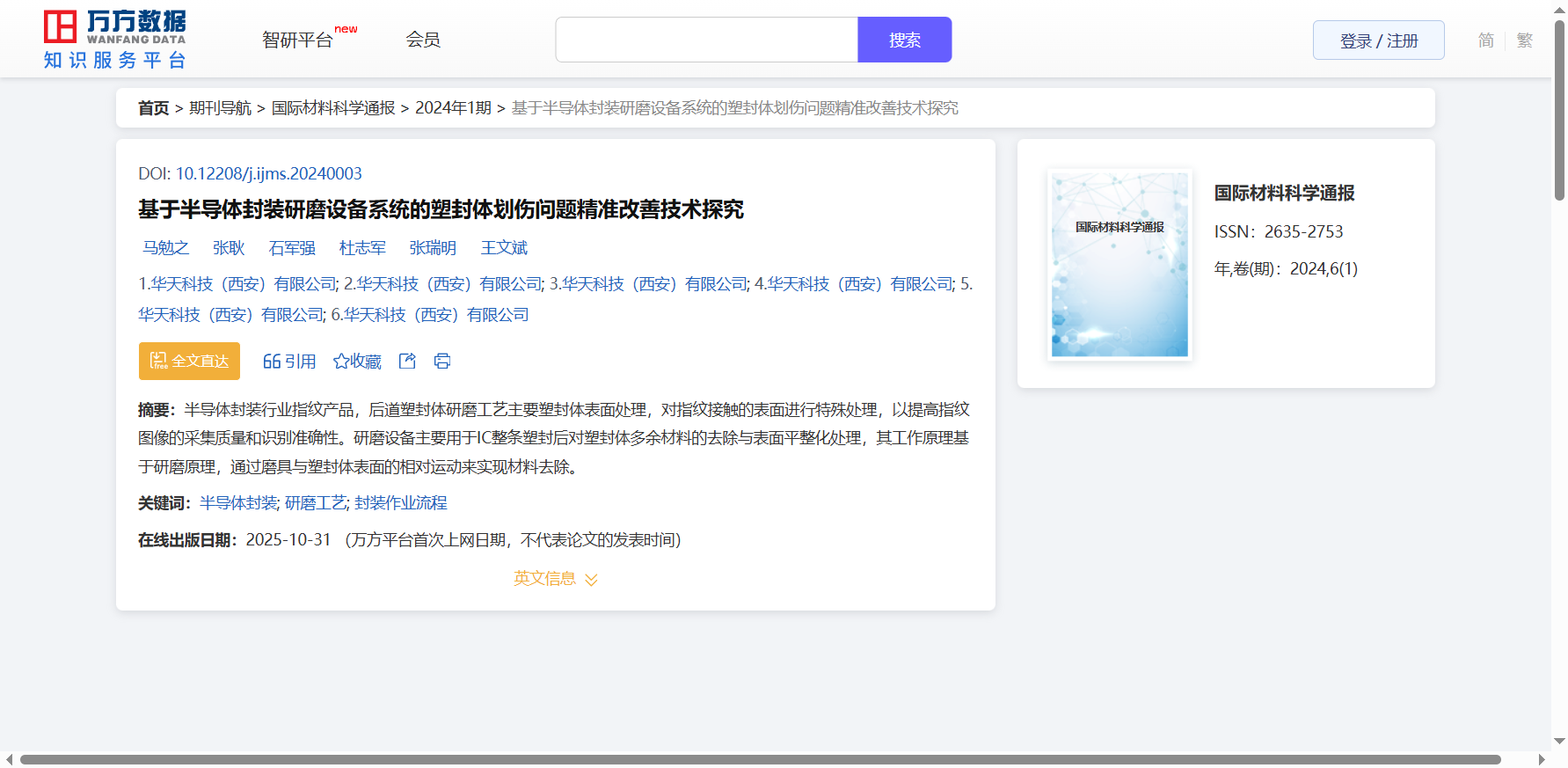Open the 会员 menu item

pos(423,40)
